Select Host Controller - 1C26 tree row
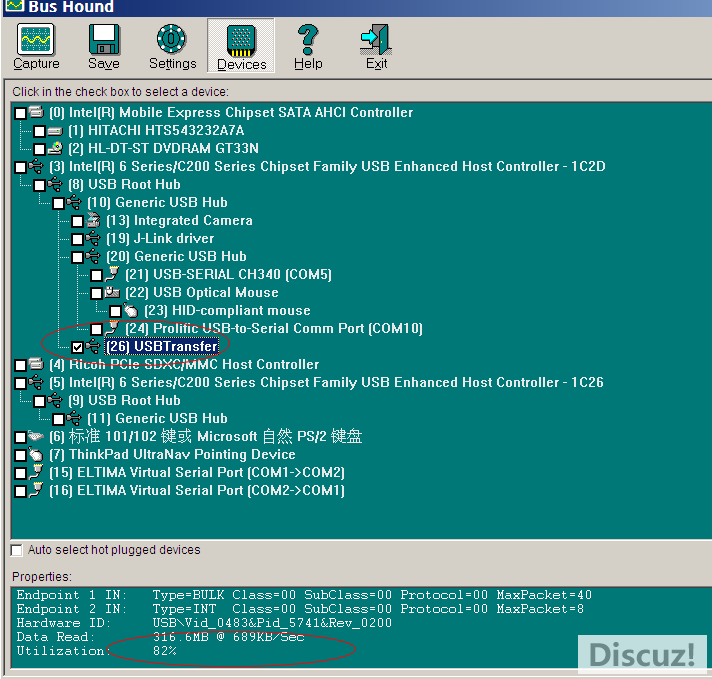This screenshot has height=679, width=712. tap(326, 382)
